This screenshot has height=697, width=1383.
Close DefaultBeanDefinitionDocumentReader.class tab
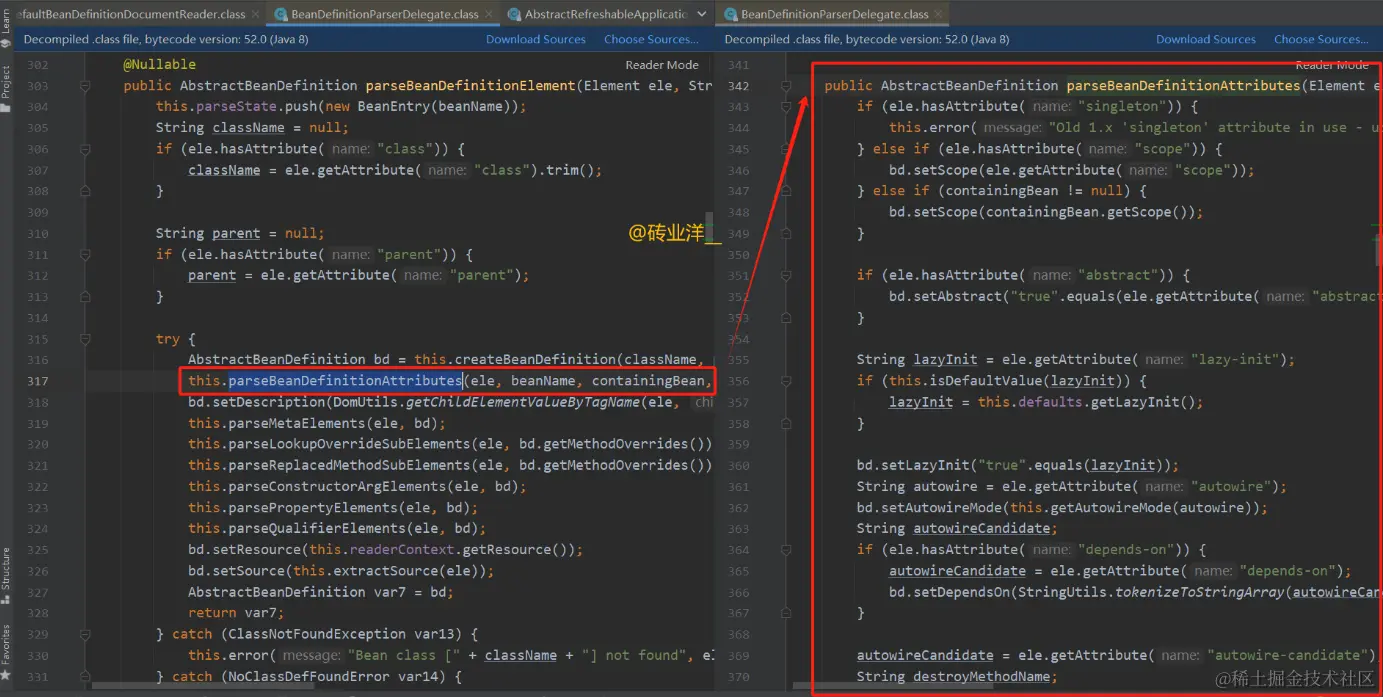click(x=254, y=14)
